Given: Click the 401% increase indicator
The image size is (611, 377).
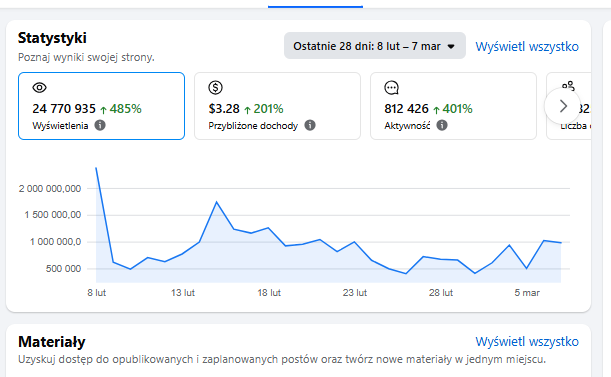Looking at the screenshot, I should (x=453, y=109).
